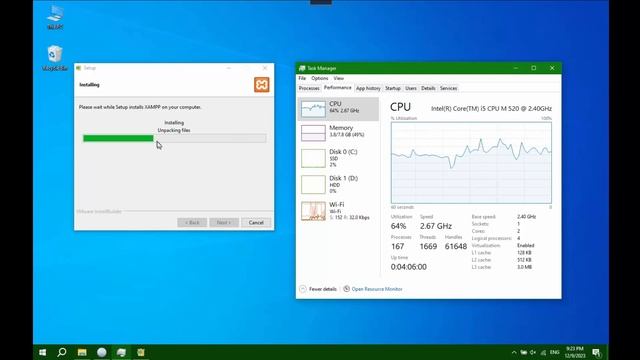Click the 2.67 GHz speed value

click(436, 226)
